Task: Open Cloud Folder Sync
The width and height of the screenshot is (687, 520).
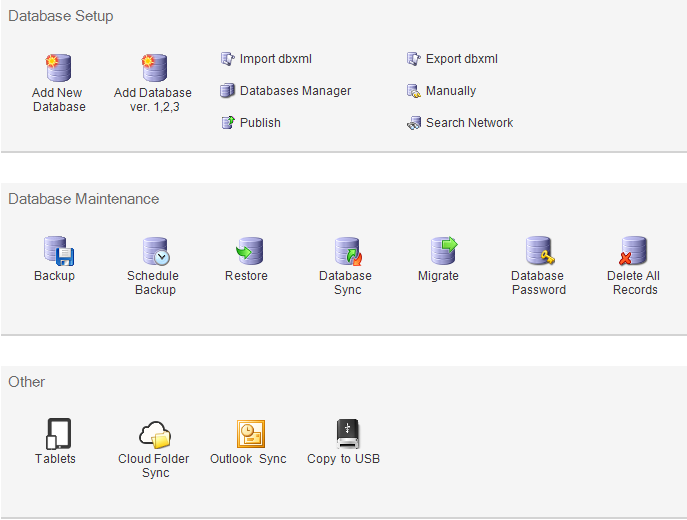Action: 156,434
